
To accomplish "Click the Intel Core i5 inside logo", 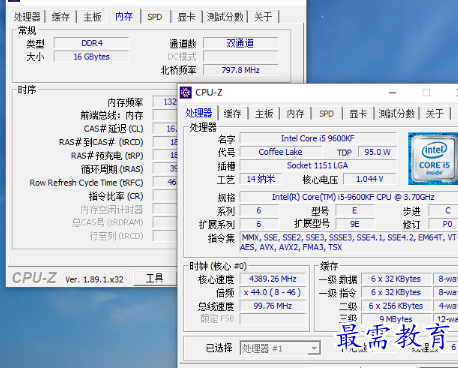I will coord(433,159).
